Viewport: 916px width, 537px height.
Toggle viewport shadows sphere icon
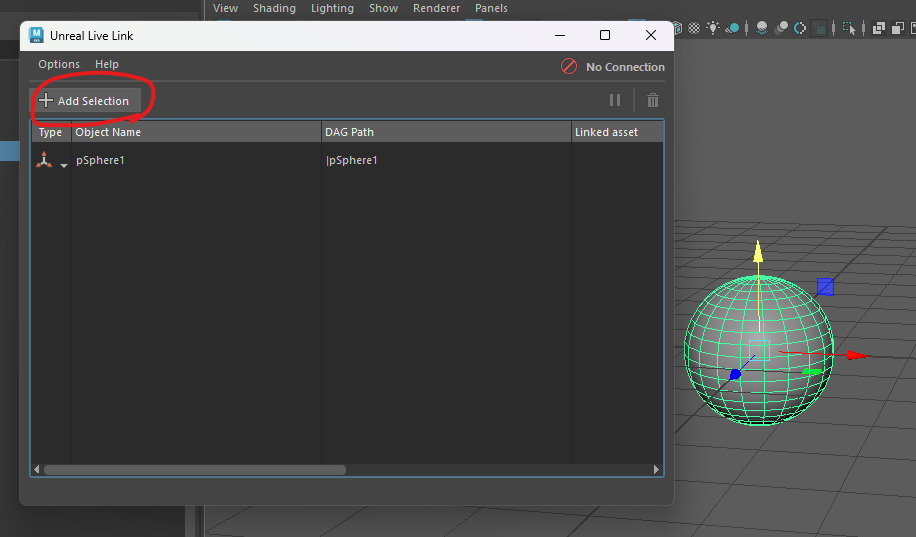733,28
